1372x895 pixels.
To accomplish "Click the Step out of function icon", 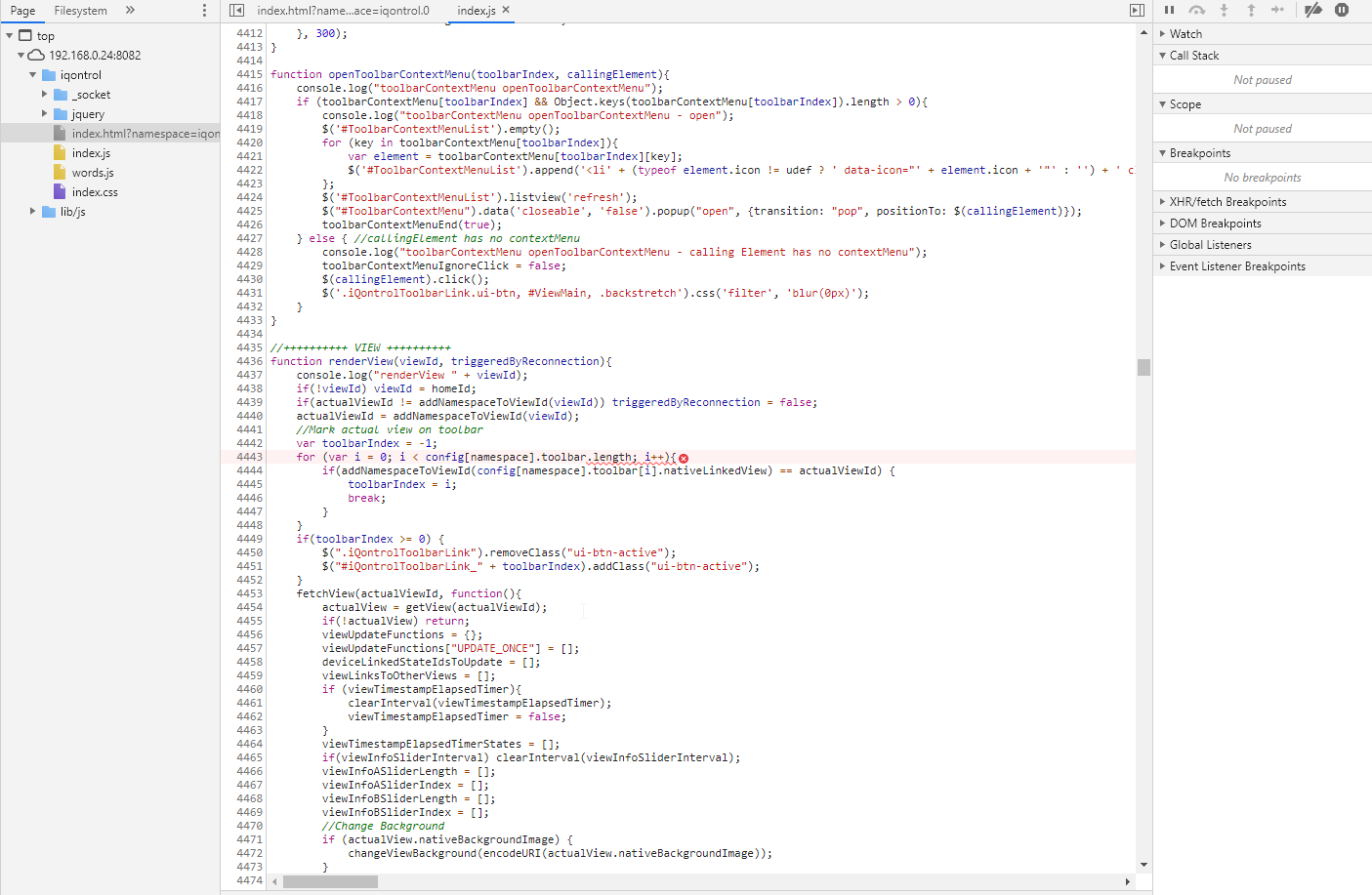I will tap(1251, 10).
